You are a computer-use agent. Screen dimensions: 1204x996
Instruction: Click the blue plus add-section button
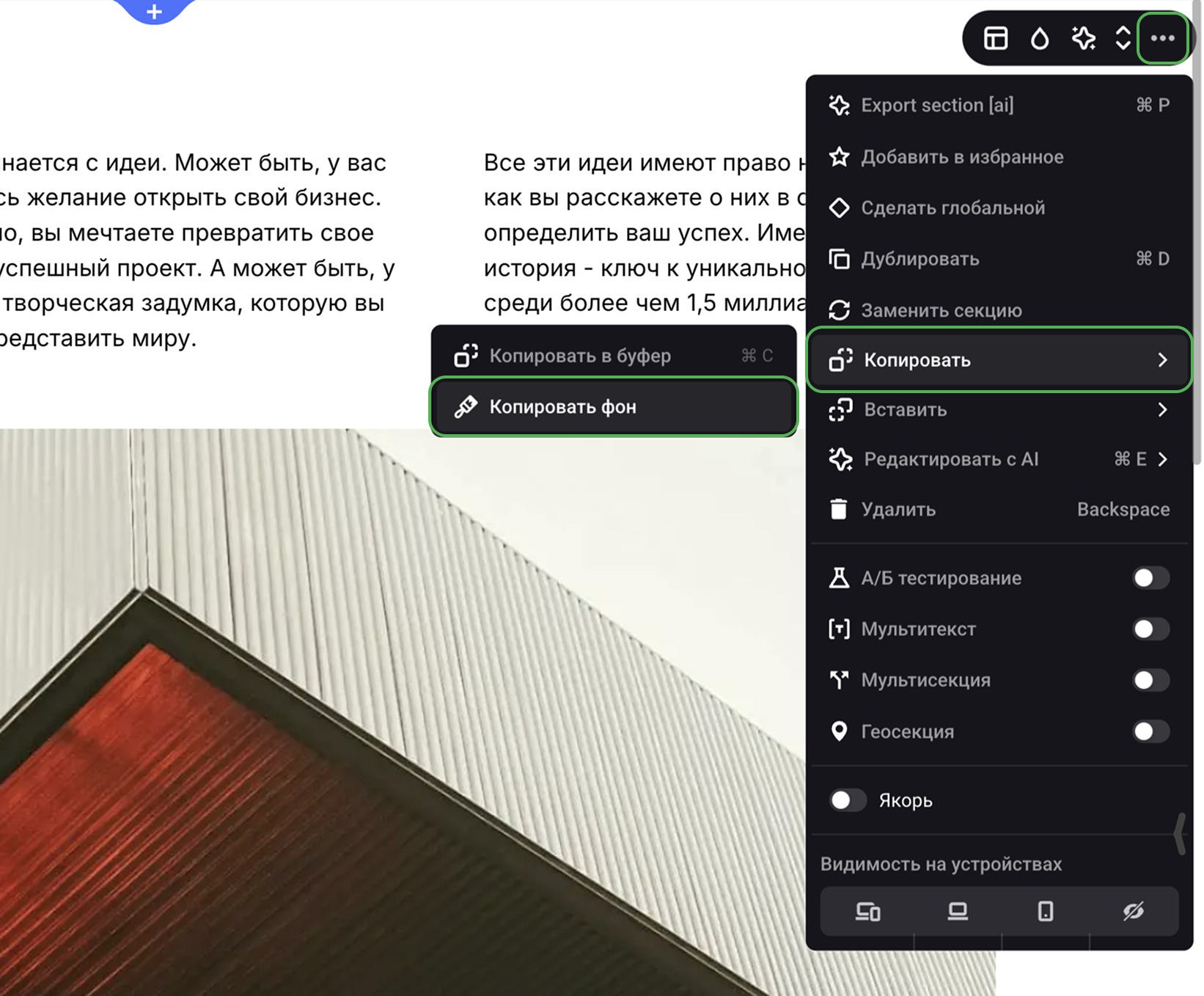pos(154,11)
